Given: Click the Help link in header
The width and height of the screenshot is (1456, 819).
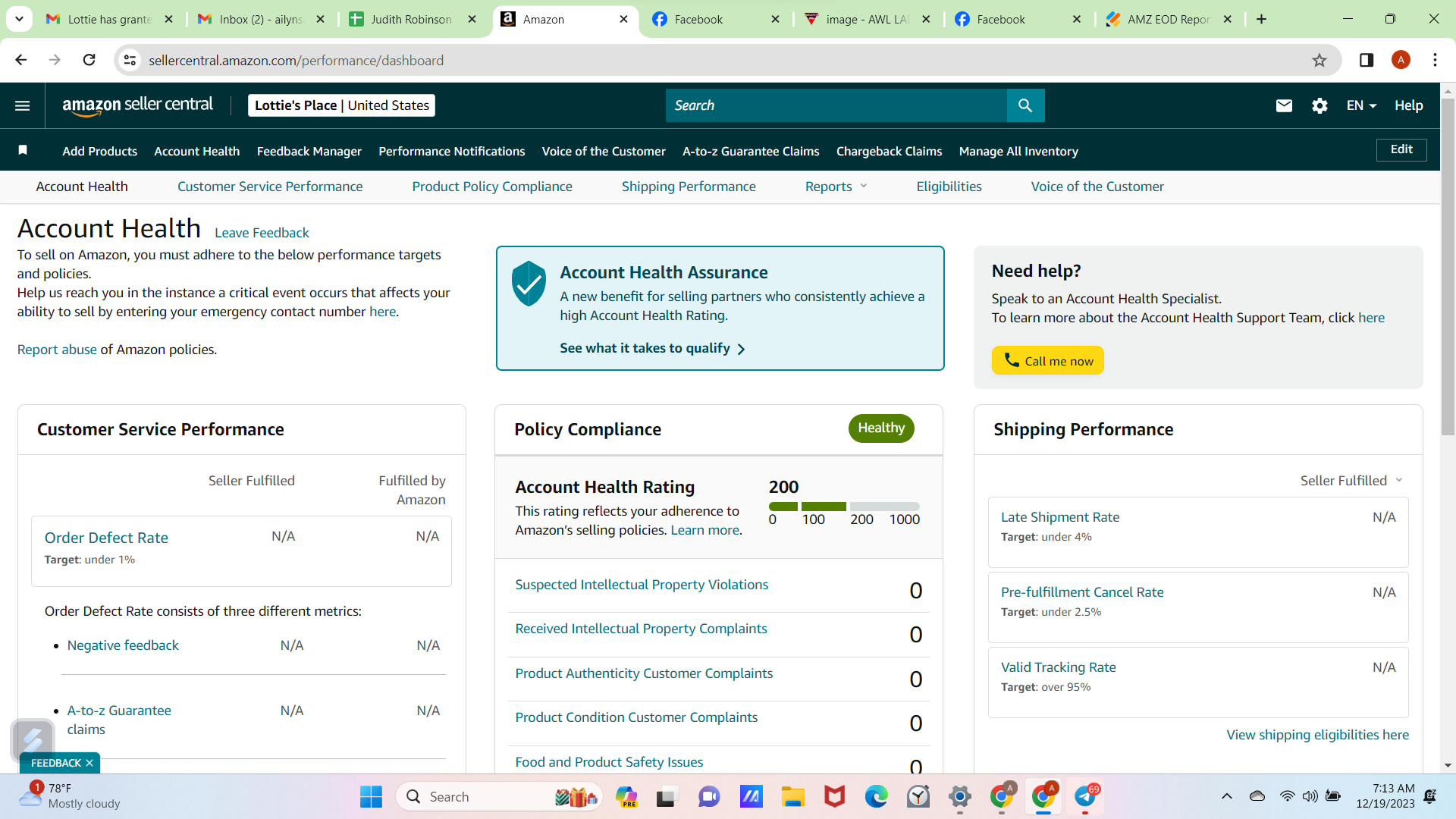Looking at the screenshot, I should tap(1408, 105).
